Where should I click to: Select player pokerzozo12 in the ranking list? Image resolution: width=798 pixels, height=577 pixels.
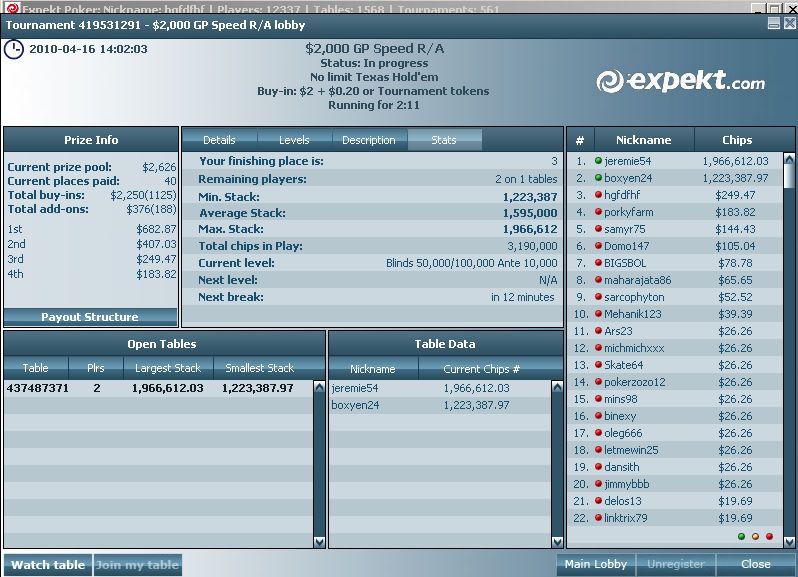[675, 382]
